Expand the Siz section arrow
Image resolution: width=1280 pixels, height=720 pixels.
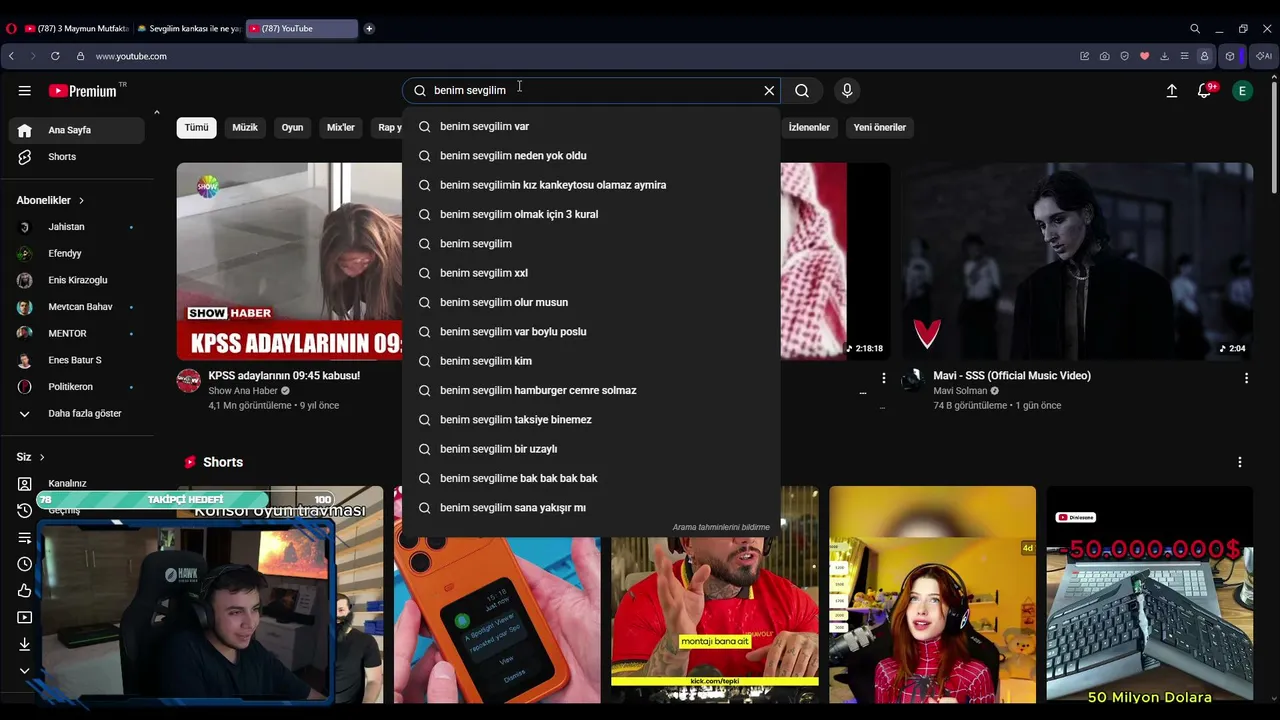point(42,457)
